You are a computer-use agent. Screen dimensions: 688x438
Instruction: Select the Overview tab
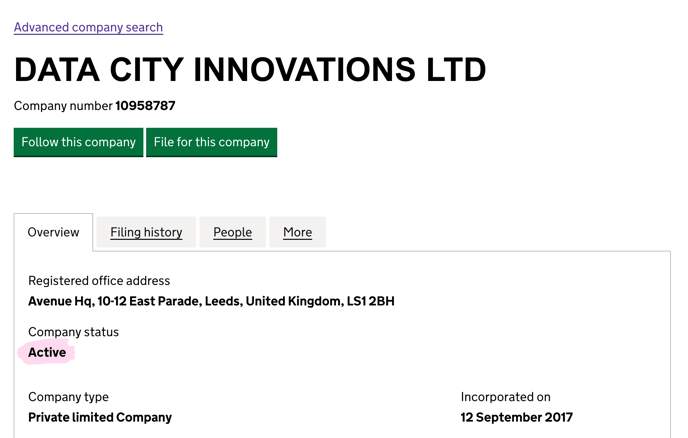click(54, 232)
